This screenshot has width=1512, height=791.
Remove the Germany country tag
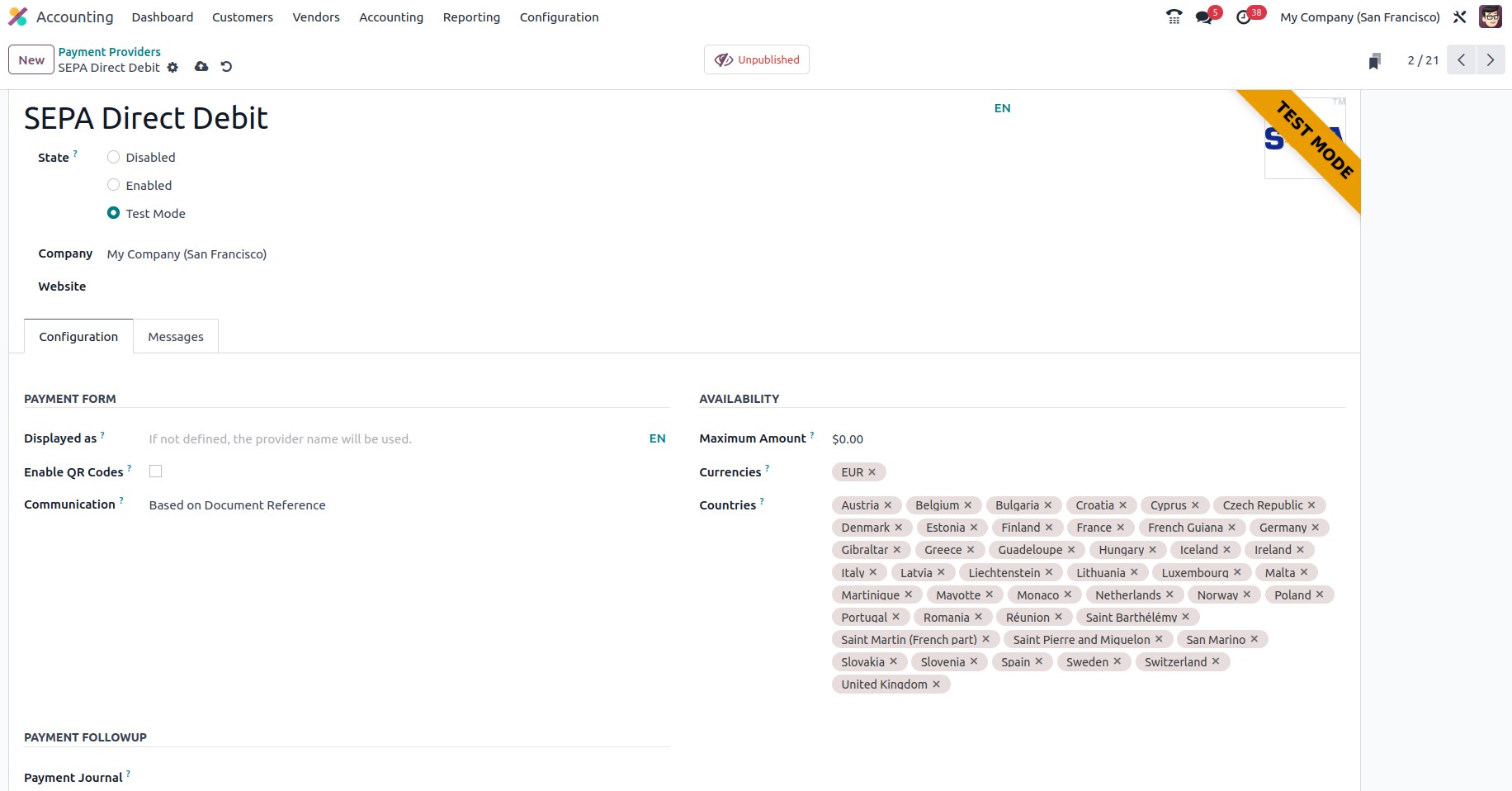click(x=1316, y=528)
